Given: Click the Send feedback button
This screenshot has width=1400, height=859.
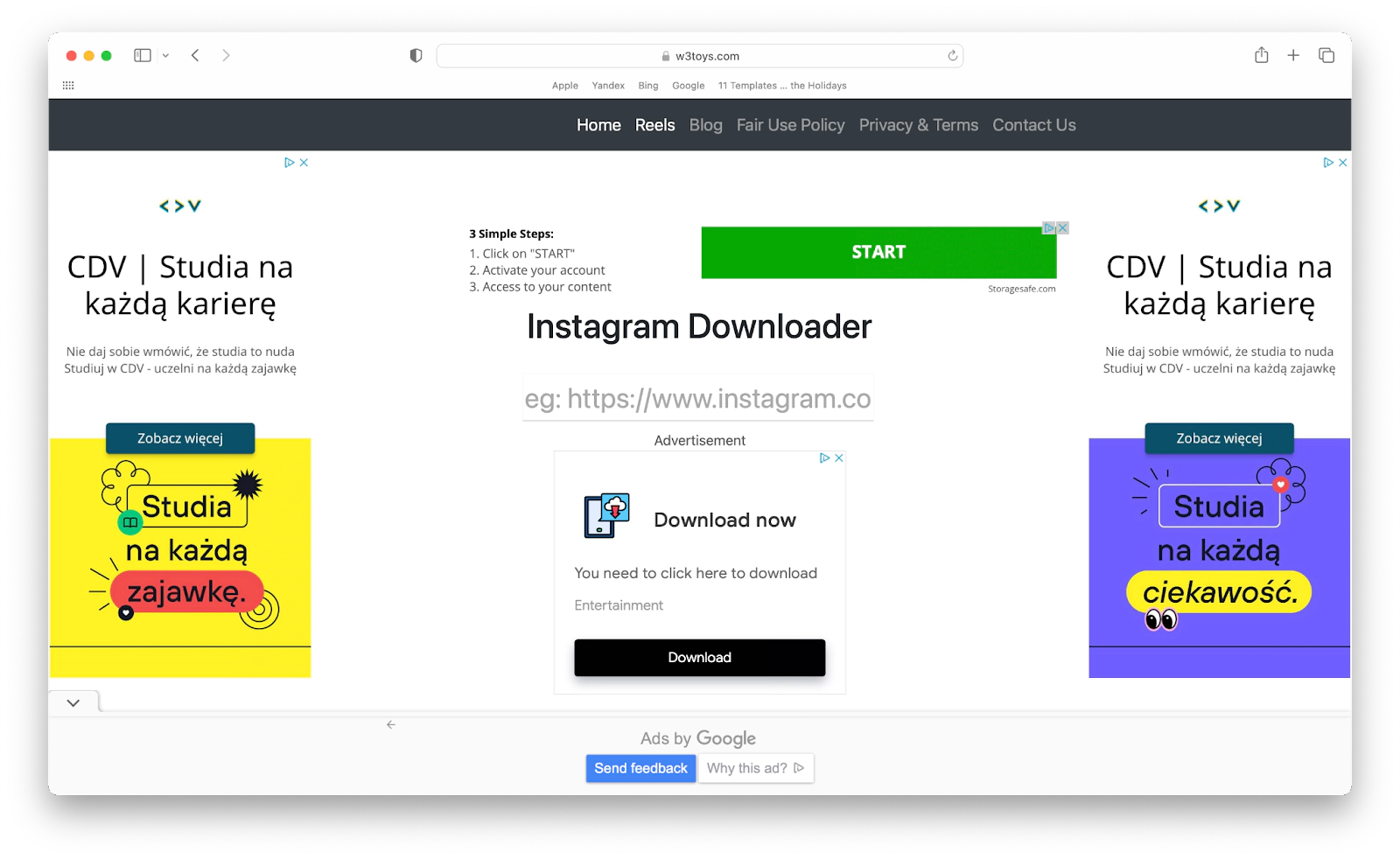Looking at the screenshot, I should [640, 768].
